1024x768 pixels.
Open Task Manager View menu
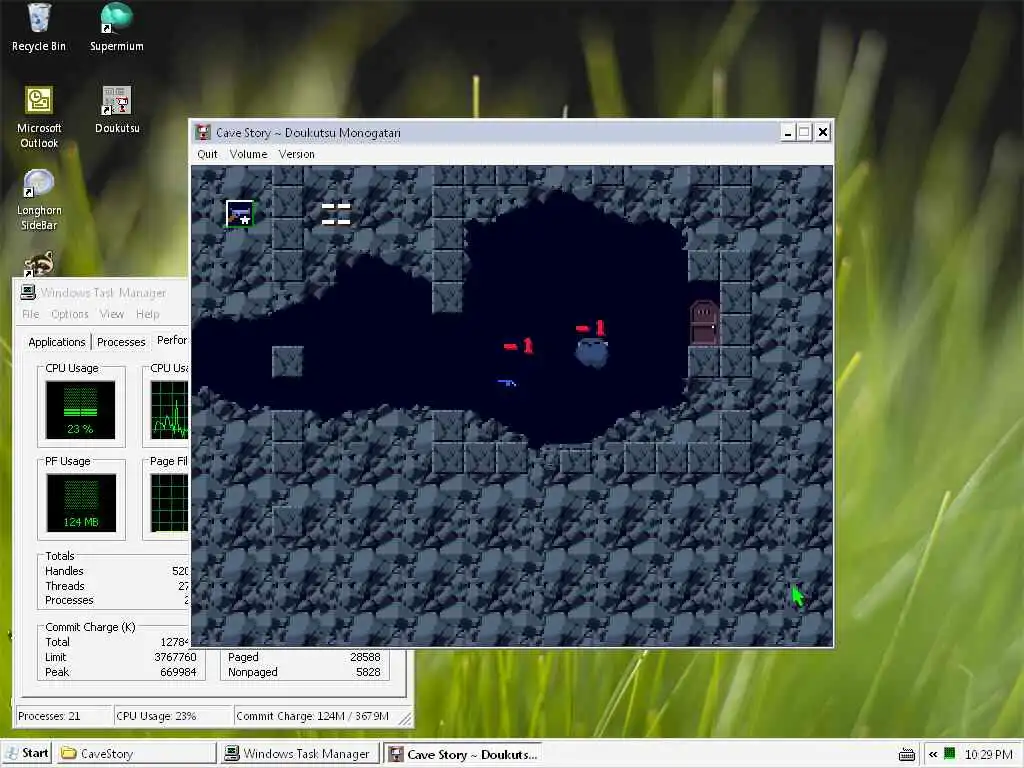112,314
